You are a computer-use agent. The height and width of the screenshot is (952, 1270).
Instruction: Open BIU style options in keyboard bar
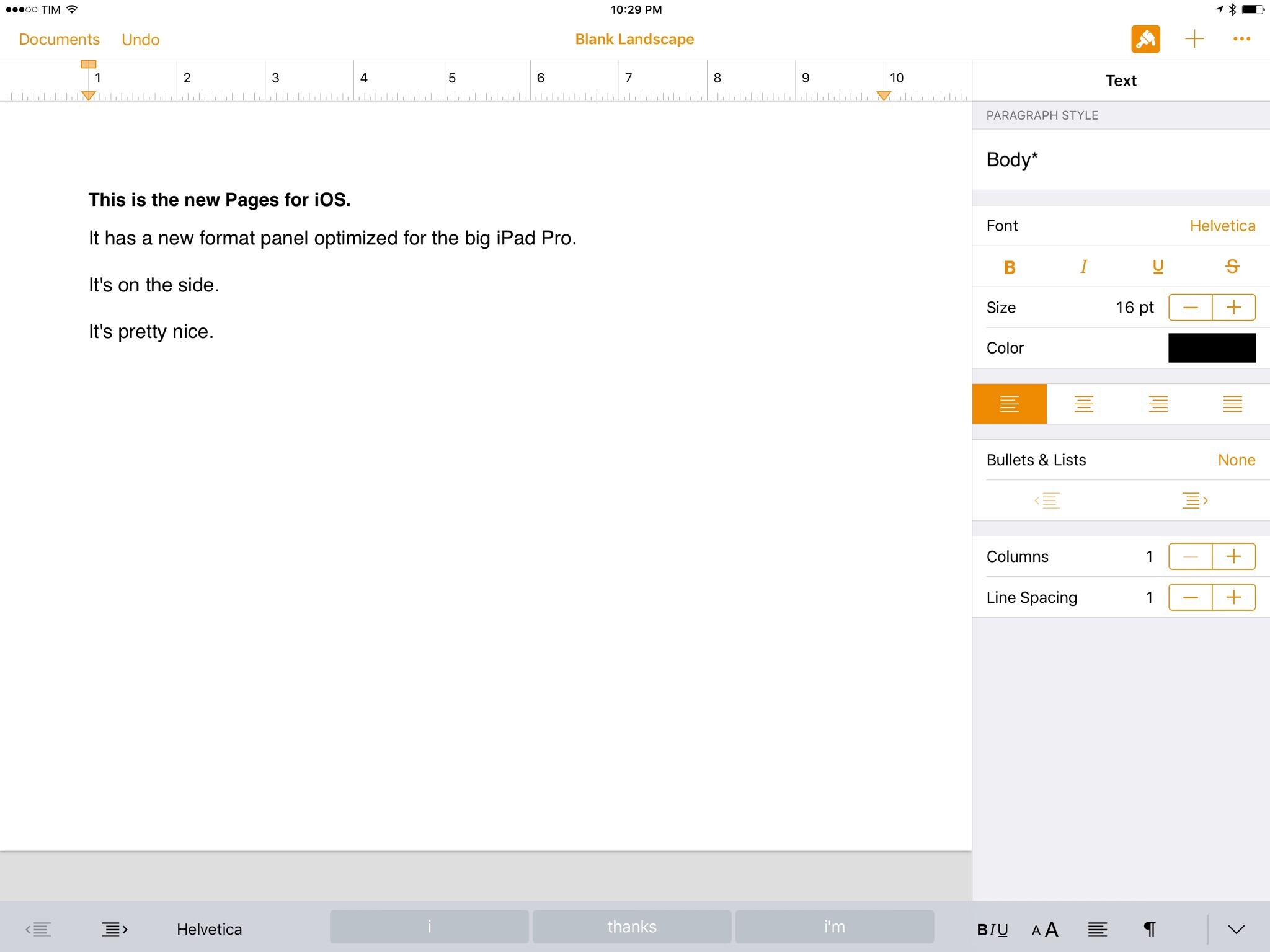992,930
